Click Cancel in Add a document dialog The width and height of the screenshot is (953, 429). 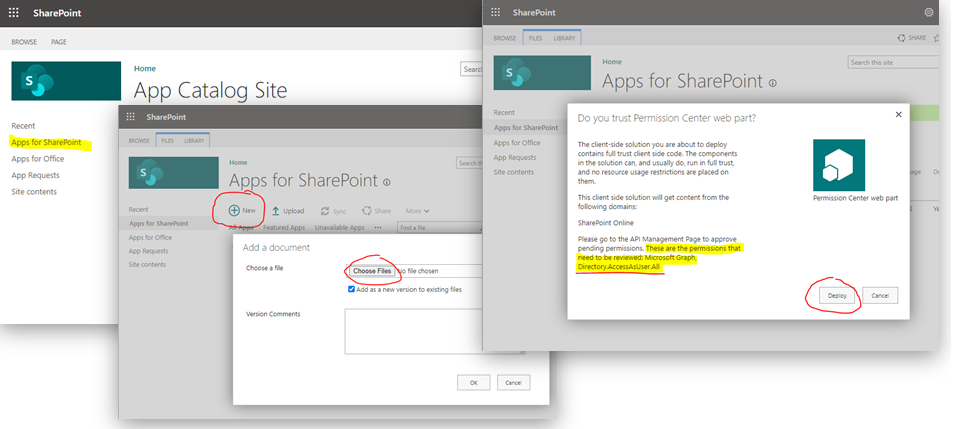tap(513, 383)
